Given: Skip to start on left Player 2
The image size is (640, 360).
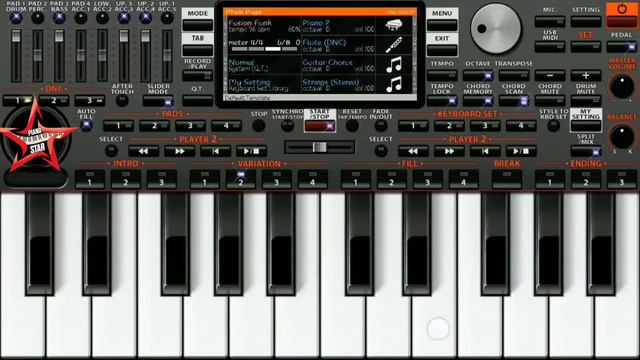Looking at the screenshot, I should click(x=215, y=151).
